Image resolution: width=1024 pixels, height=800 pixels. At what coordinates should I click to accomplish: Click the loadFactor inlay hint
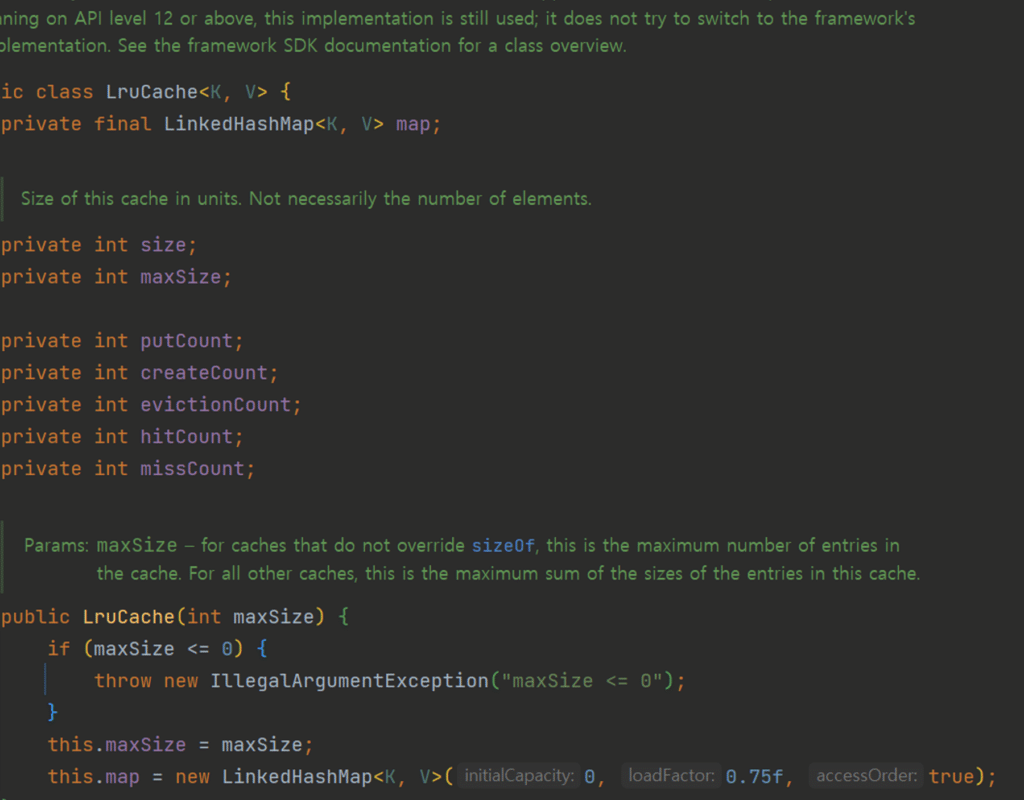(670, 776)
